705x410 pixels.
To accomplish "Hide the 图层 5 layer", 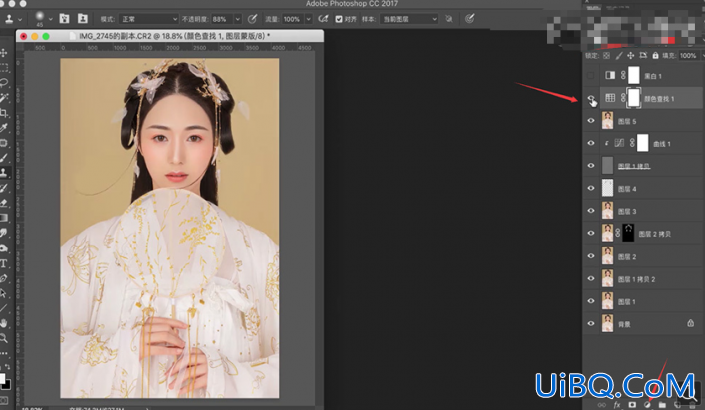I will pos(591,121).
